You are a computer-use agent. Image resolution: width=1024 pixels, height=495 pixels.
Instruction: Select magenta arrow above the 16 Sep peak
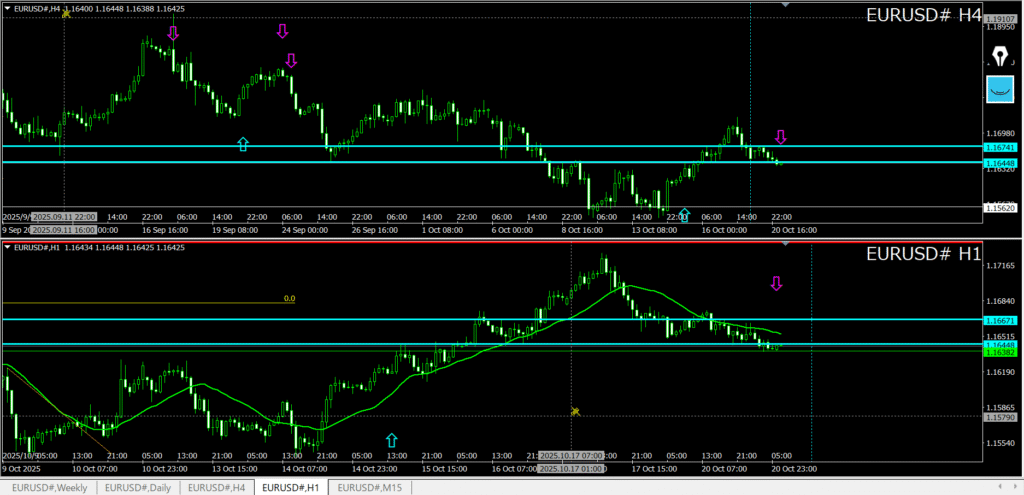[173, 33]
